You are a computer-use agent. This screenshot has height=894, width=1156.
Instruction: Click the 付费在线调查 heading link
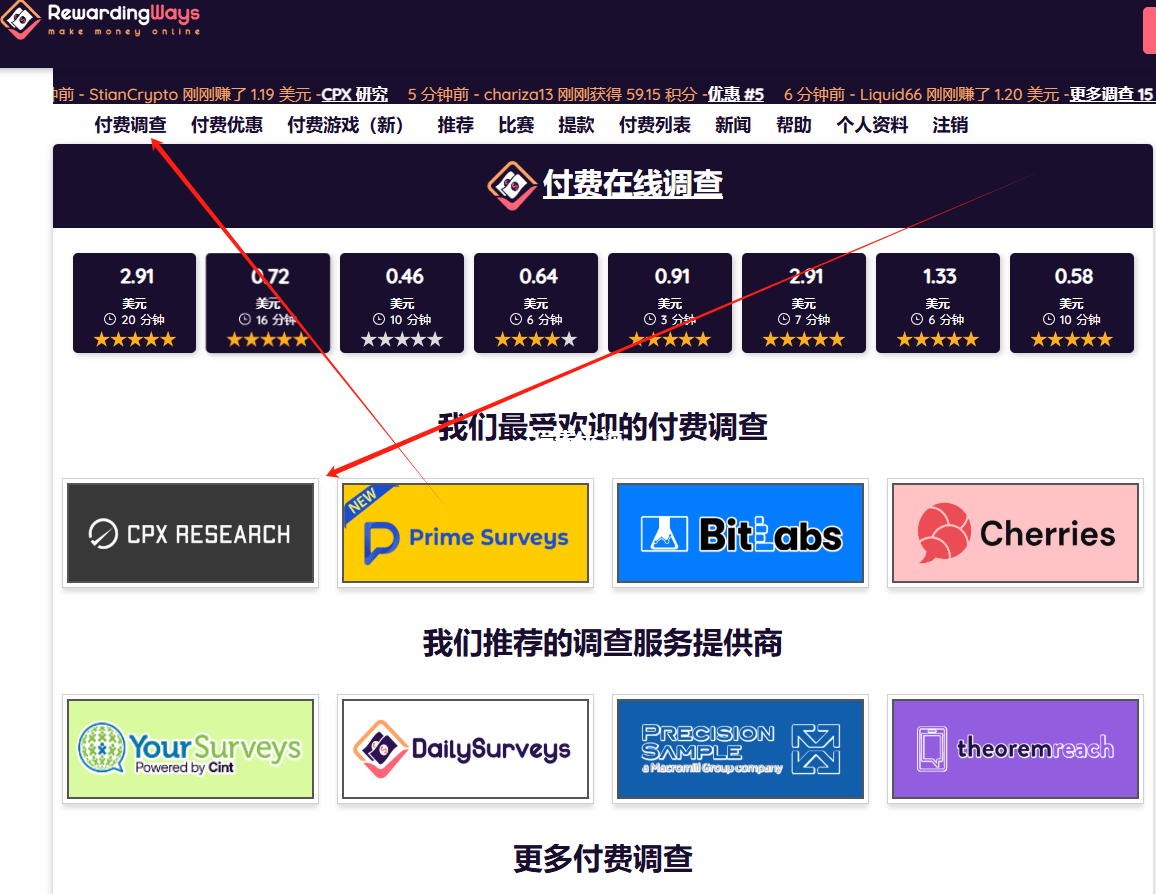click(x=633, y=184)
